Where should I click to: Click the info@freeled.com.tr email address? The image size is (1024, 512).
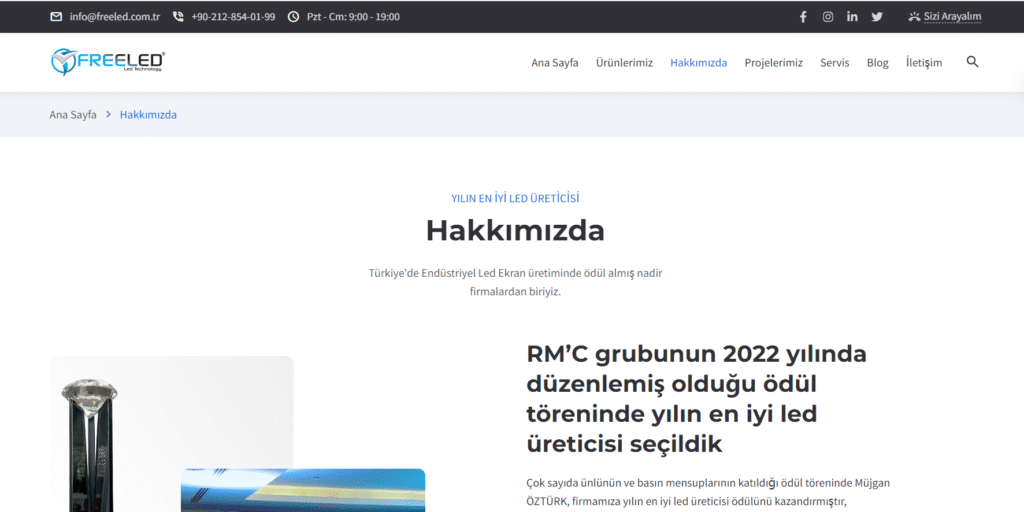tap(115, 17)
